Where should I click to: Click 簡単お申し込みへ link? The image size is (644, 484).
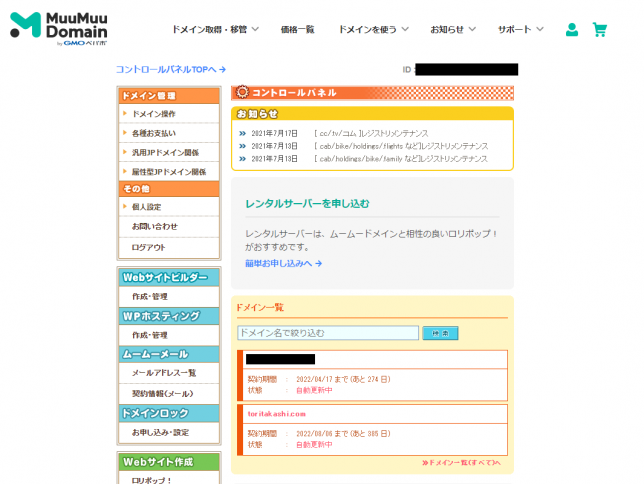284,264
